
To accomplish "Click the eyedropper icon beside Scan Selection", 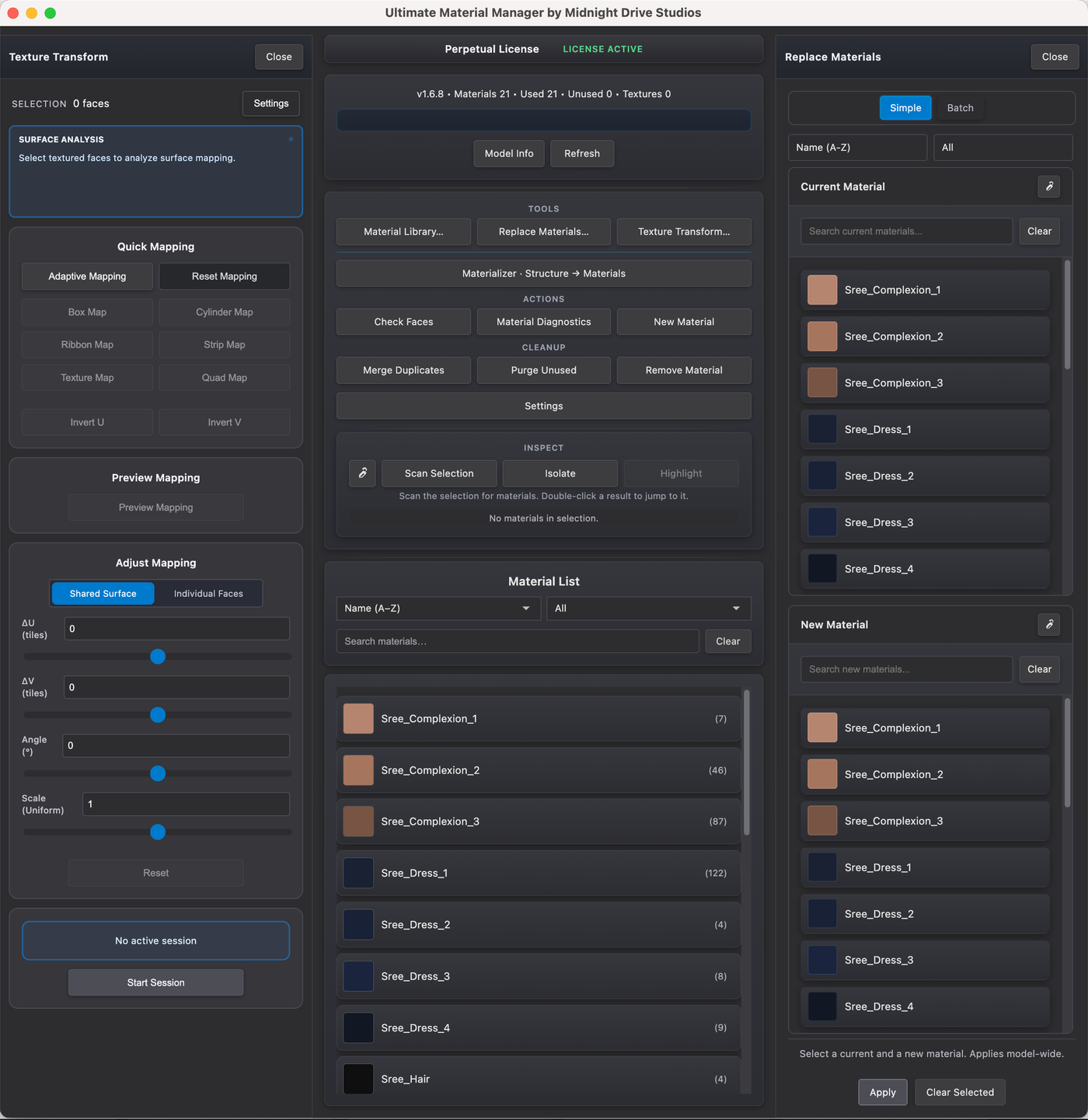I will pos(362,473).
